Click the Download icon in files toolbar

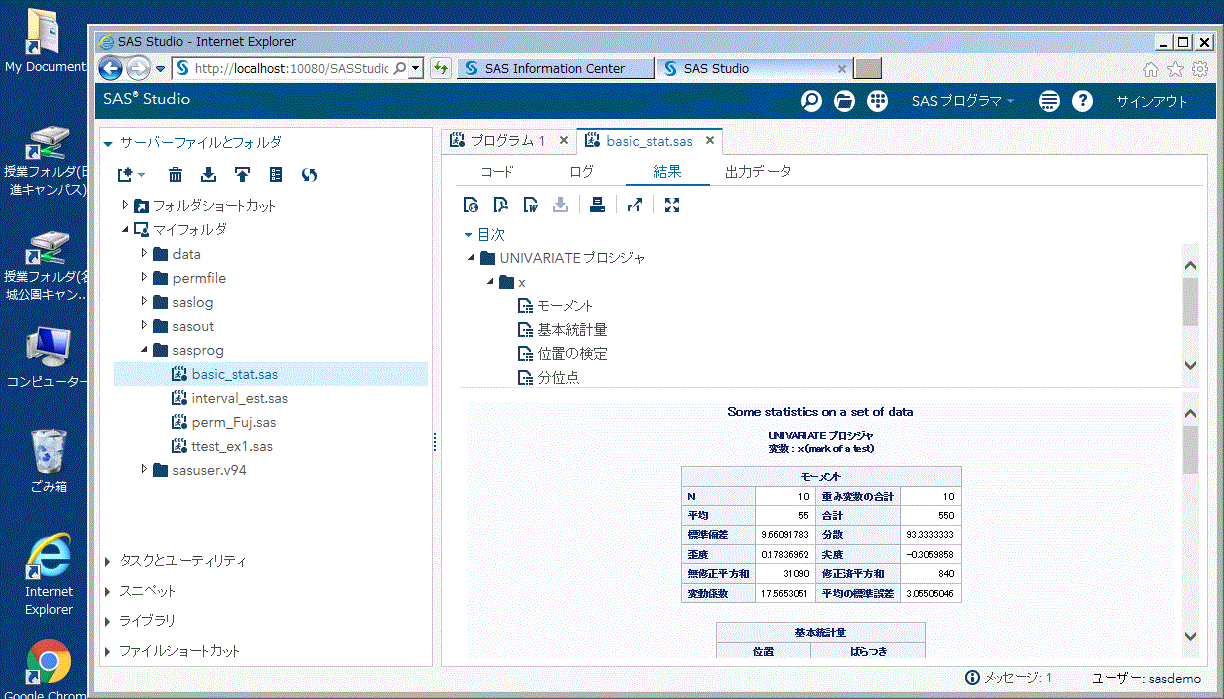point(208,175)
